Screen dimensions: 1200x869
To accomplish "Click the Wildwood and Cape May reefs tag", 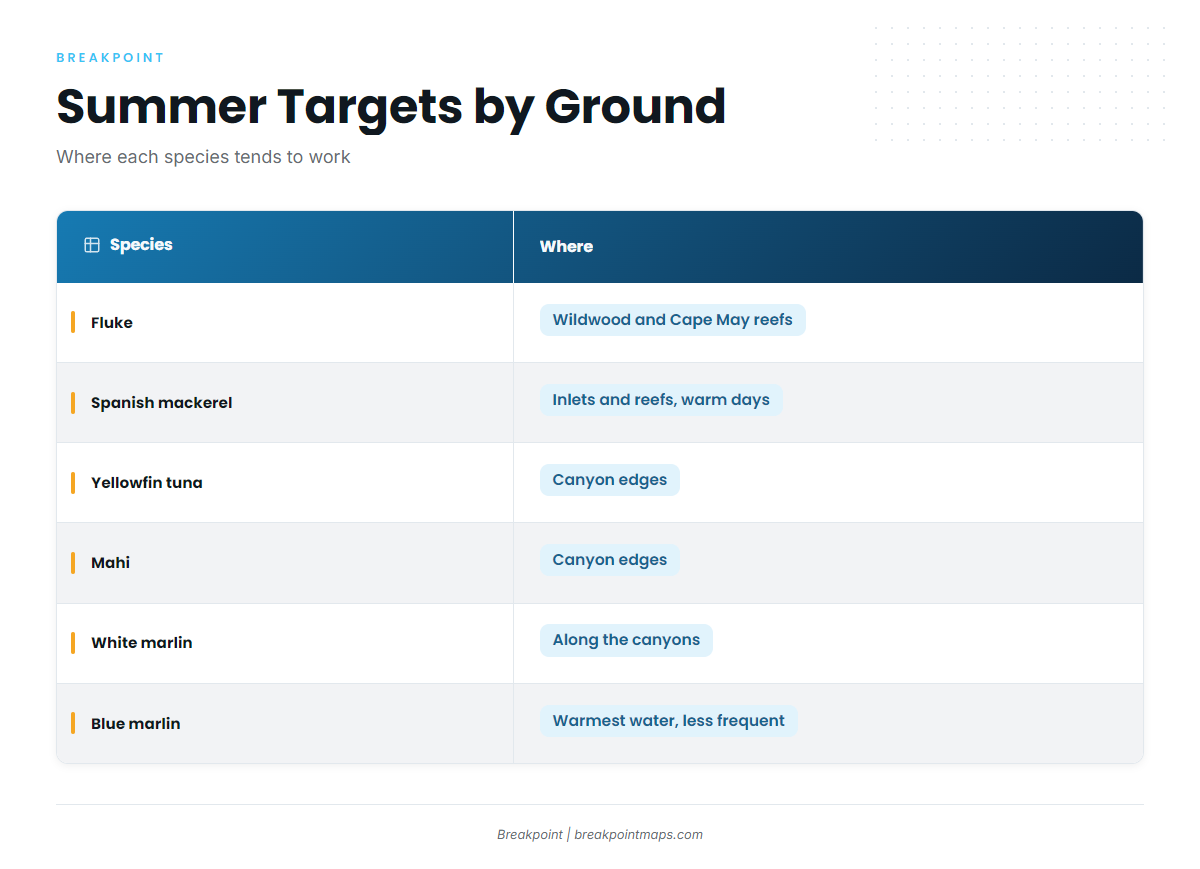I will (672, 320).
